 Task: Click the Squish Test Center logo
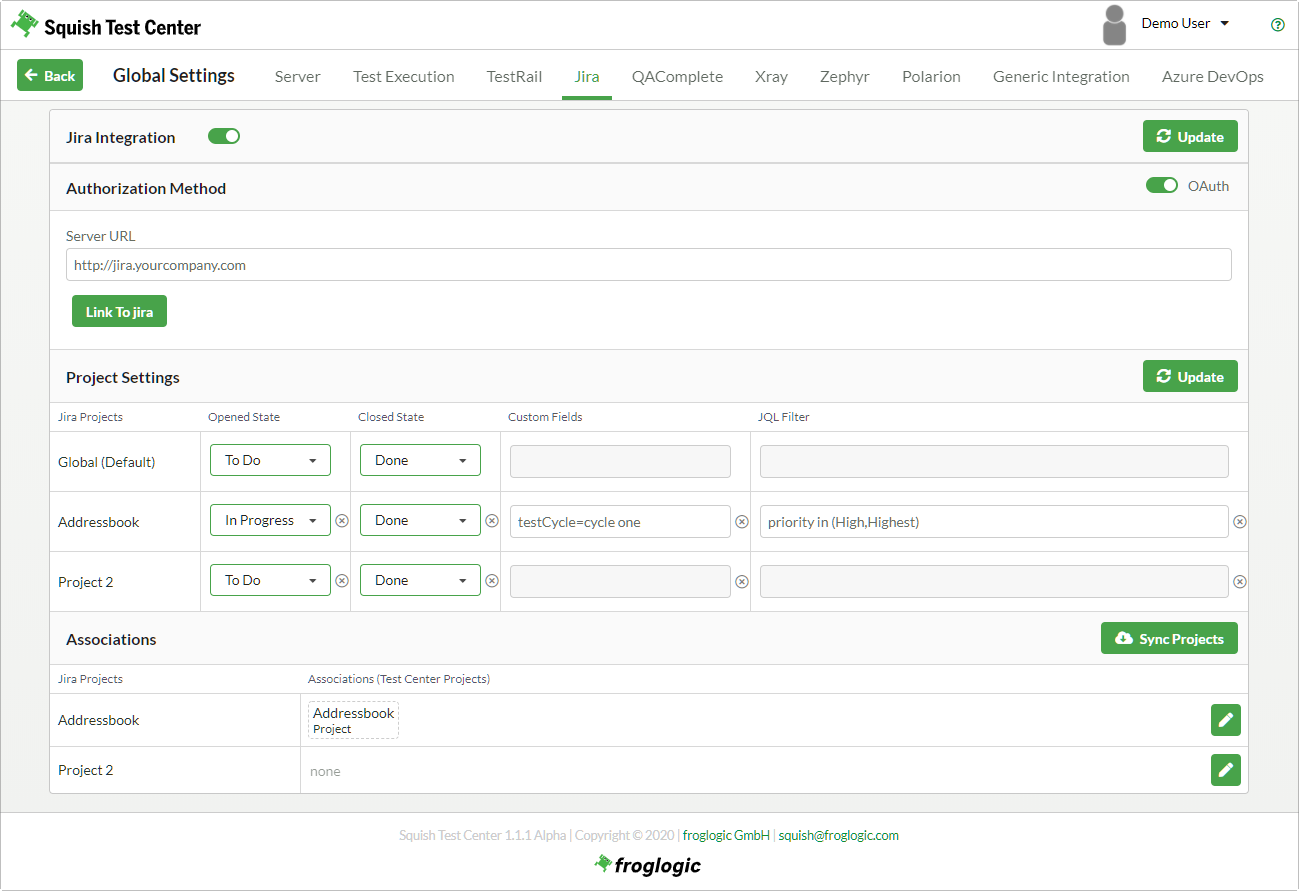click(x=106, y=26)
